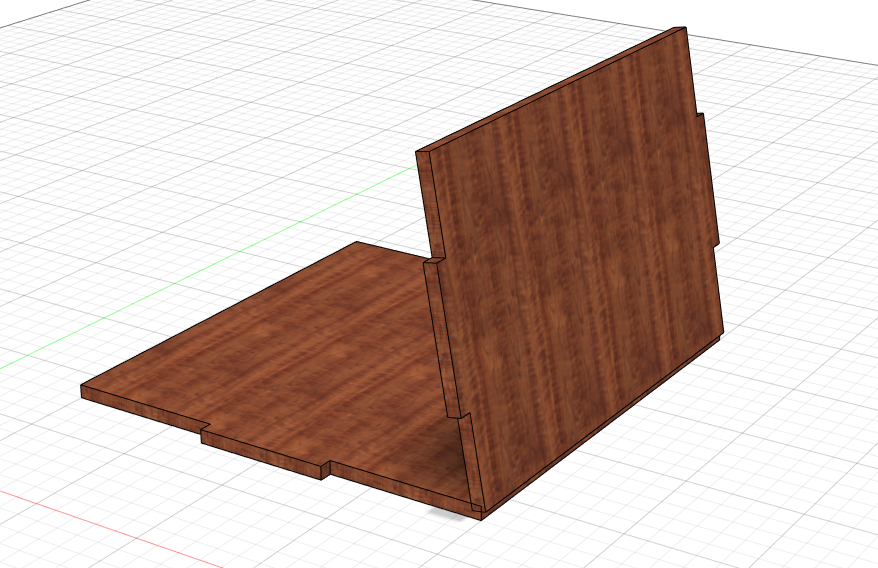Click the red axis line on the grid
This screenshot has height=568, width=878.
[x=112, y=529]
